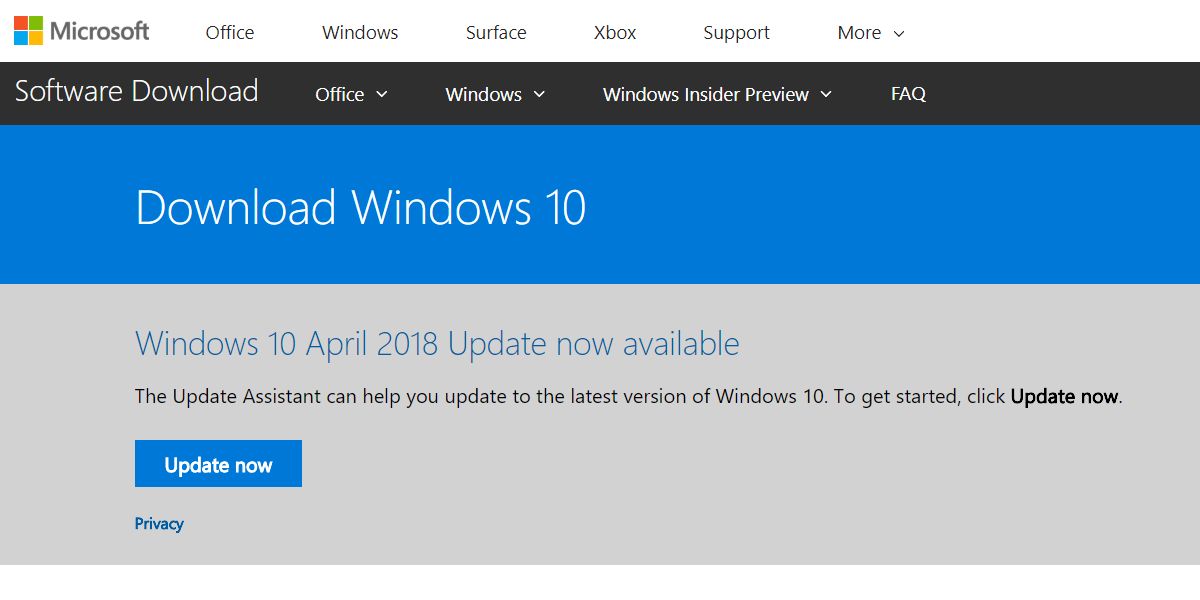The height and width of the screenshot is (600, 1200).
Task: Click the bold Update now text in paragraph
Action: click(x=1064, y=396)
